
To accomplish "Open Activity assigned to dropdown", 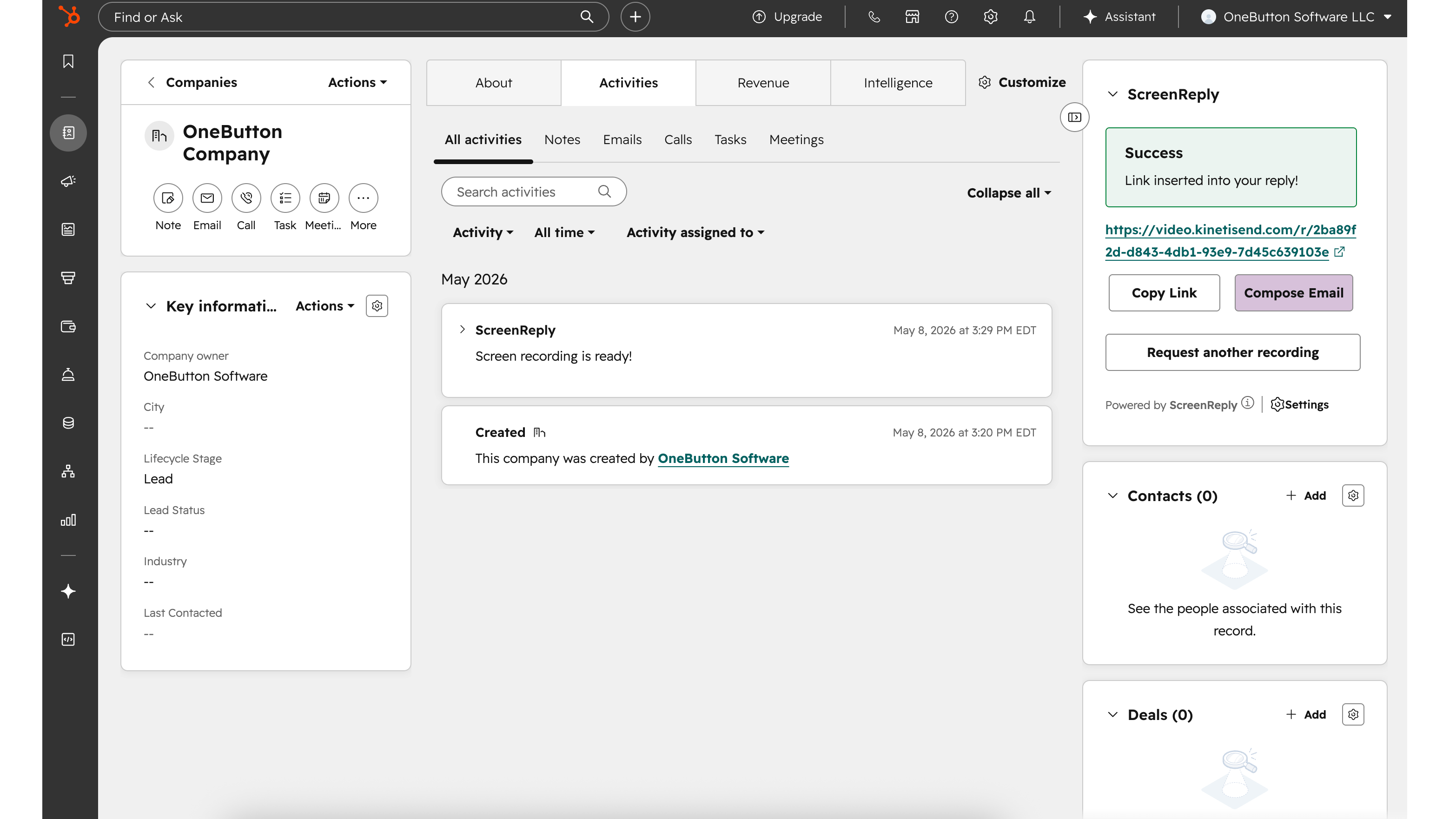I will point(695,232).
